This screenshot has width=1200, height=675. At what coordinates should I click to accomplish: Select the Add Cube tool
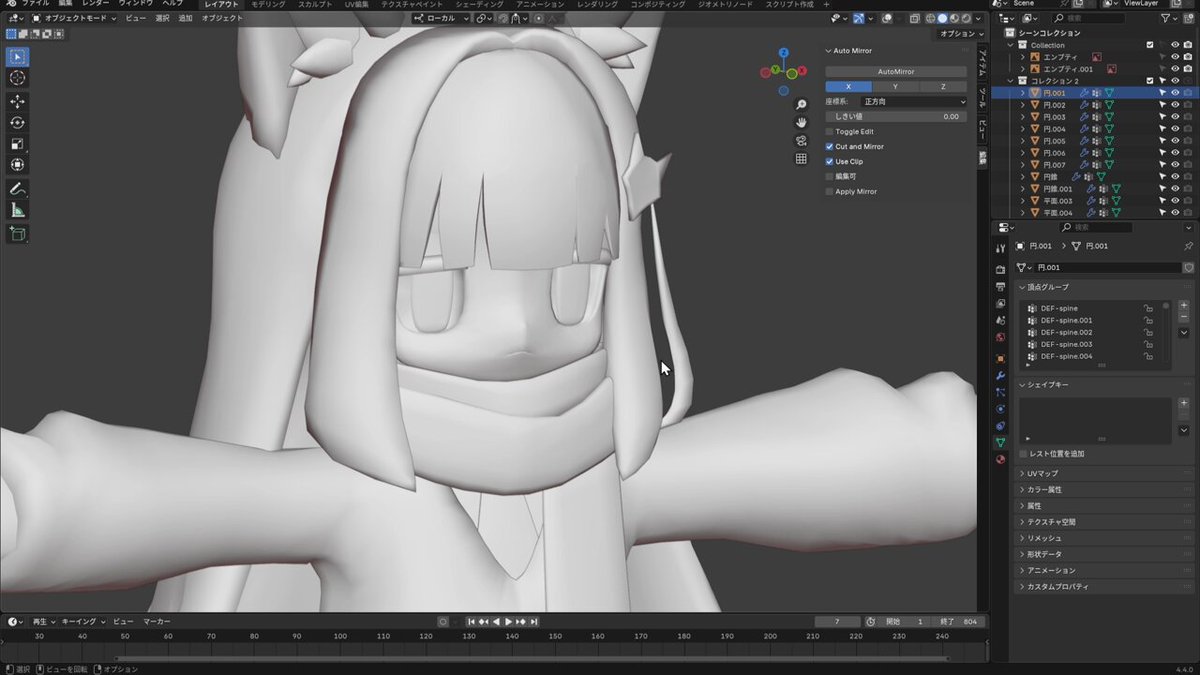[x=17, y=234]
